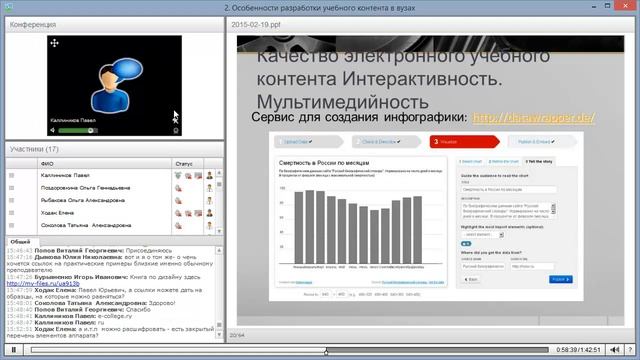
Task: Click the playback time 0:58:39/1:42:51
Action: point(578,350)
